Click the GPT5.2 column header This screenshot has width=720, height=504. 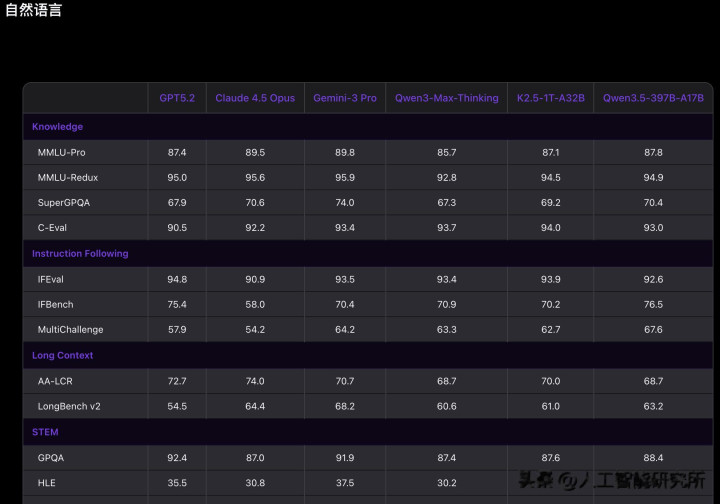tap(177, 98)
